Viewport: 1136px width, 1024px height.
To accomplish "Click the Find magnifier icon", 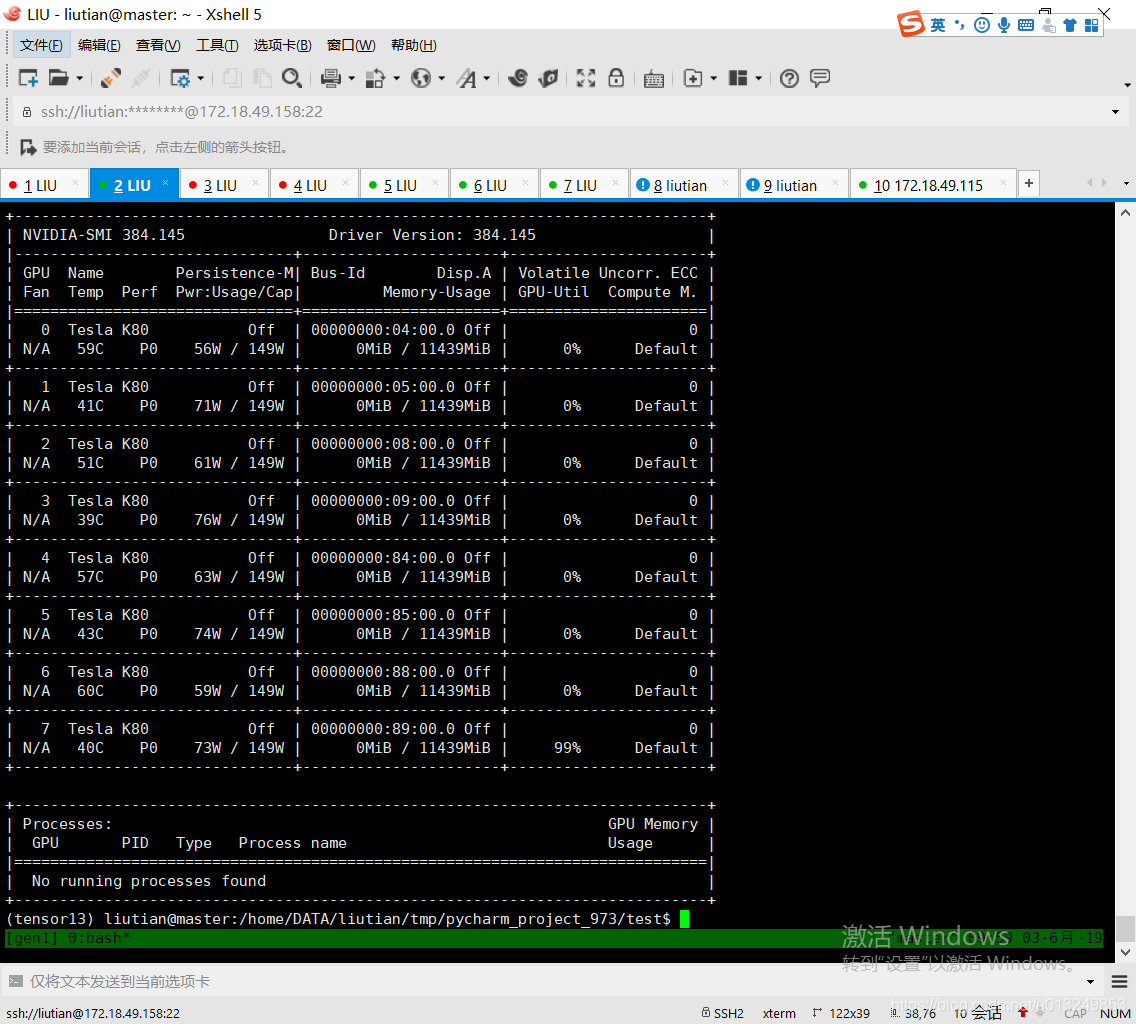I will point(292,78).
